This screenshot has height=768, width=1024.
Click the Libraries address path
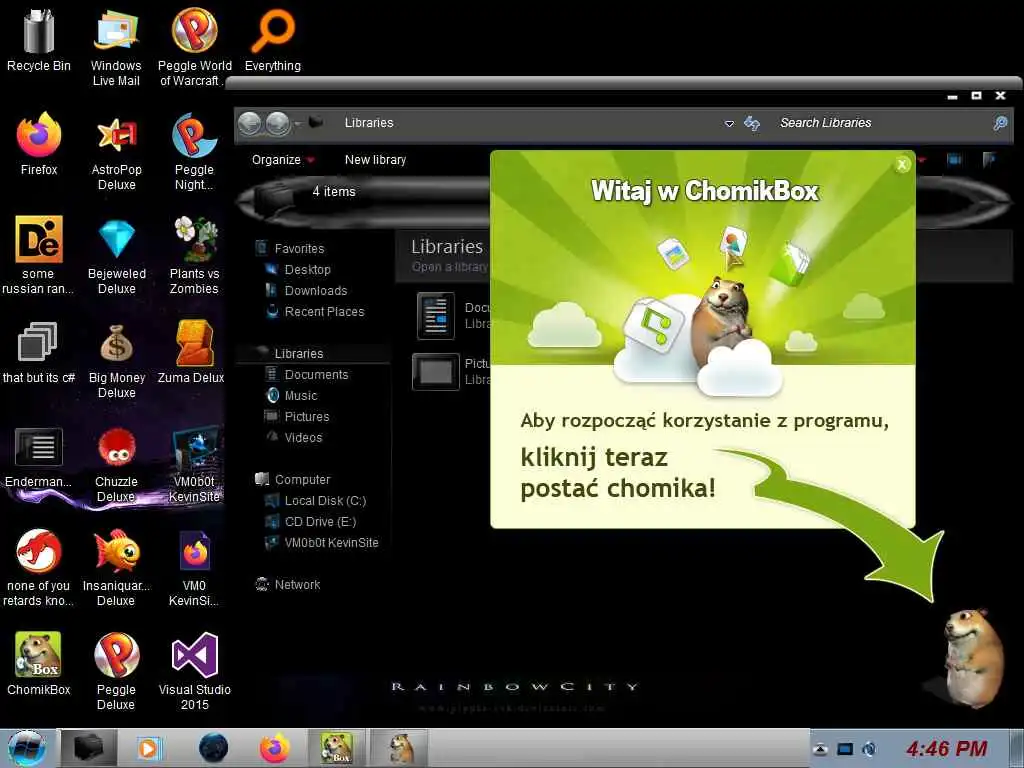(369, 123)
